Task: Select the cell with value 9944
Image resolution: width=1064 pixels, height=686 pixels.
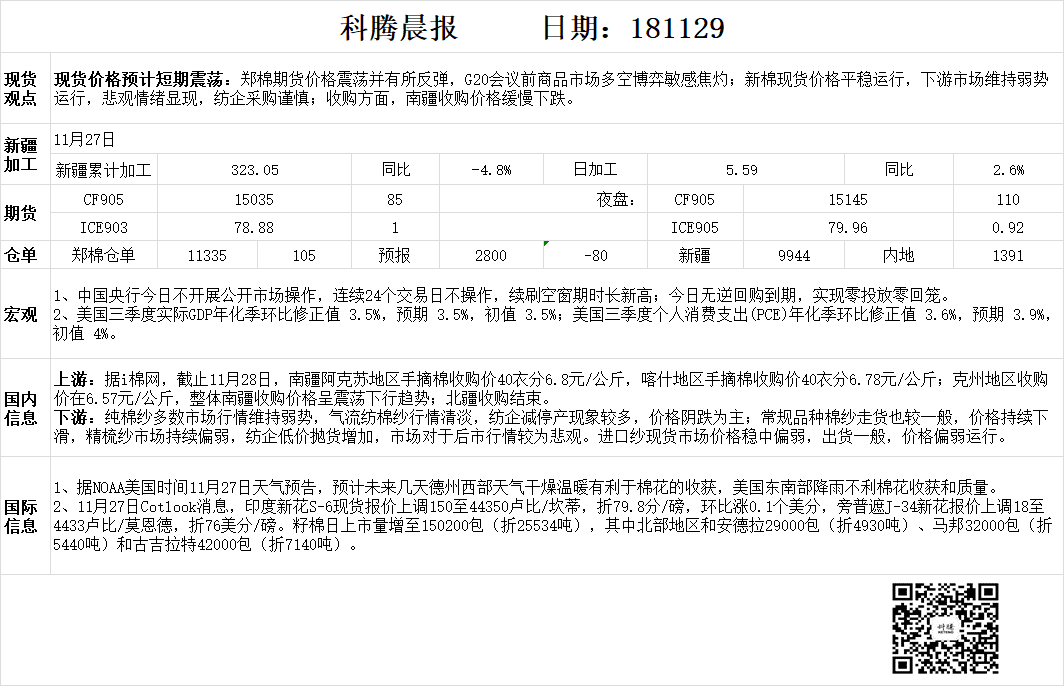Action: coord(793,256)
